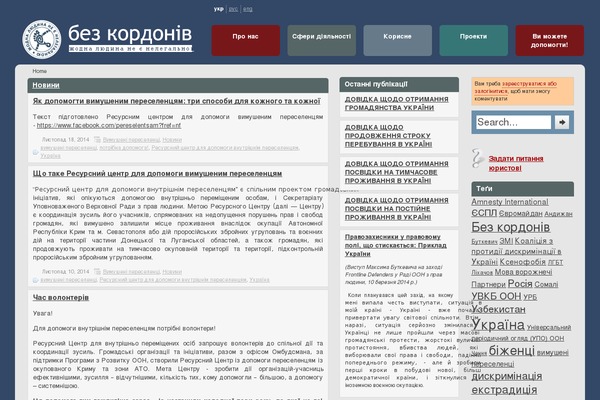Select the Amnesty International tag
The height and width of the screenshot is (400, 600).
(x=510, y=202)
